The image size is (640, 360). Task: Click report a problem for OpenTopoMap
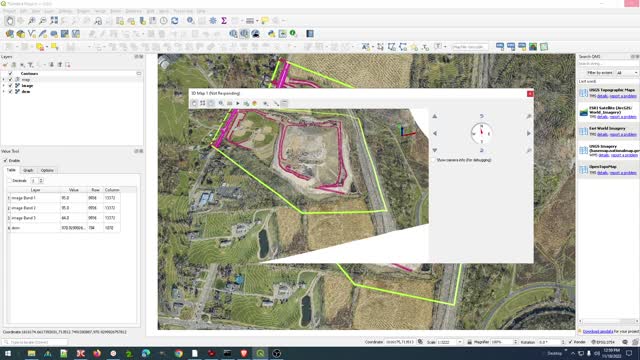point(623,173)
